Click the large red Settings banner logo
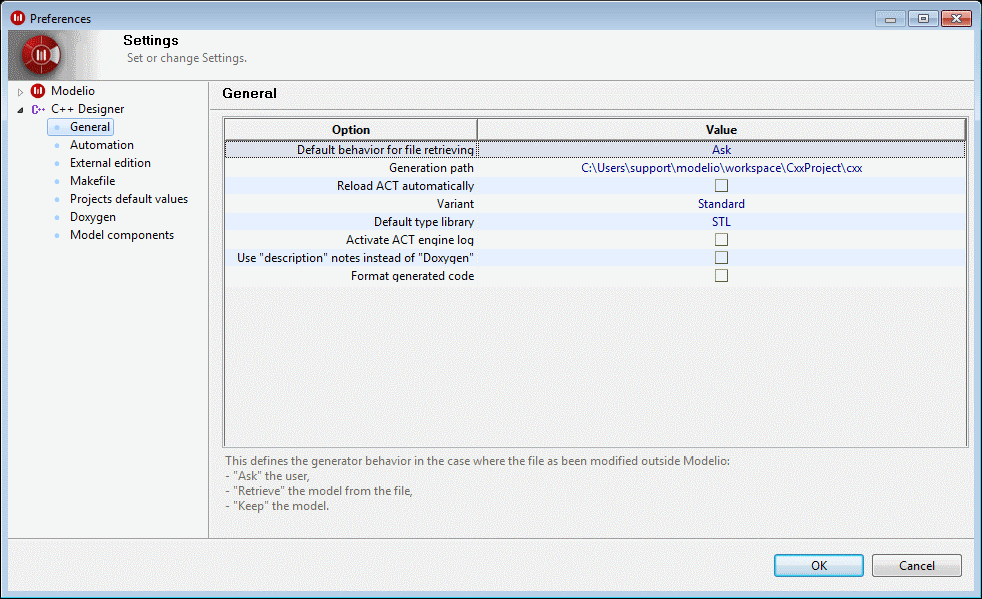Screen dimensions: 982x599 coord(41,55)
